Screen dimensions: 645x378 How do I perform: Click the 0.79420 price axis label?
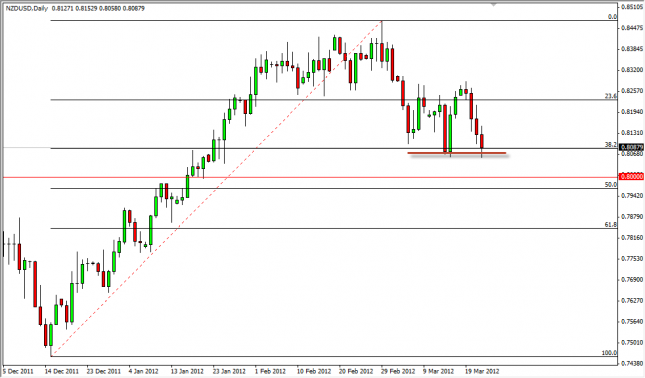point(632,195)
